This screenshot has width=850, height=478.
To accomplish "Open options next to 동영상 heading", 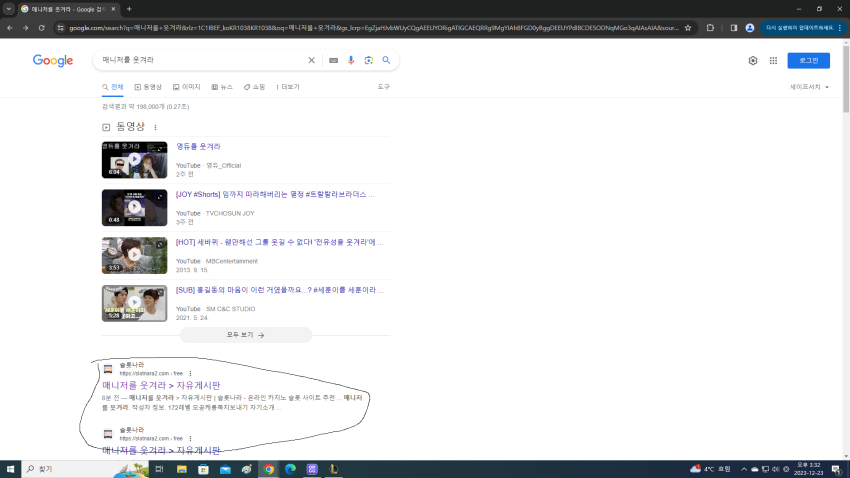I will (x=156, y=127).
